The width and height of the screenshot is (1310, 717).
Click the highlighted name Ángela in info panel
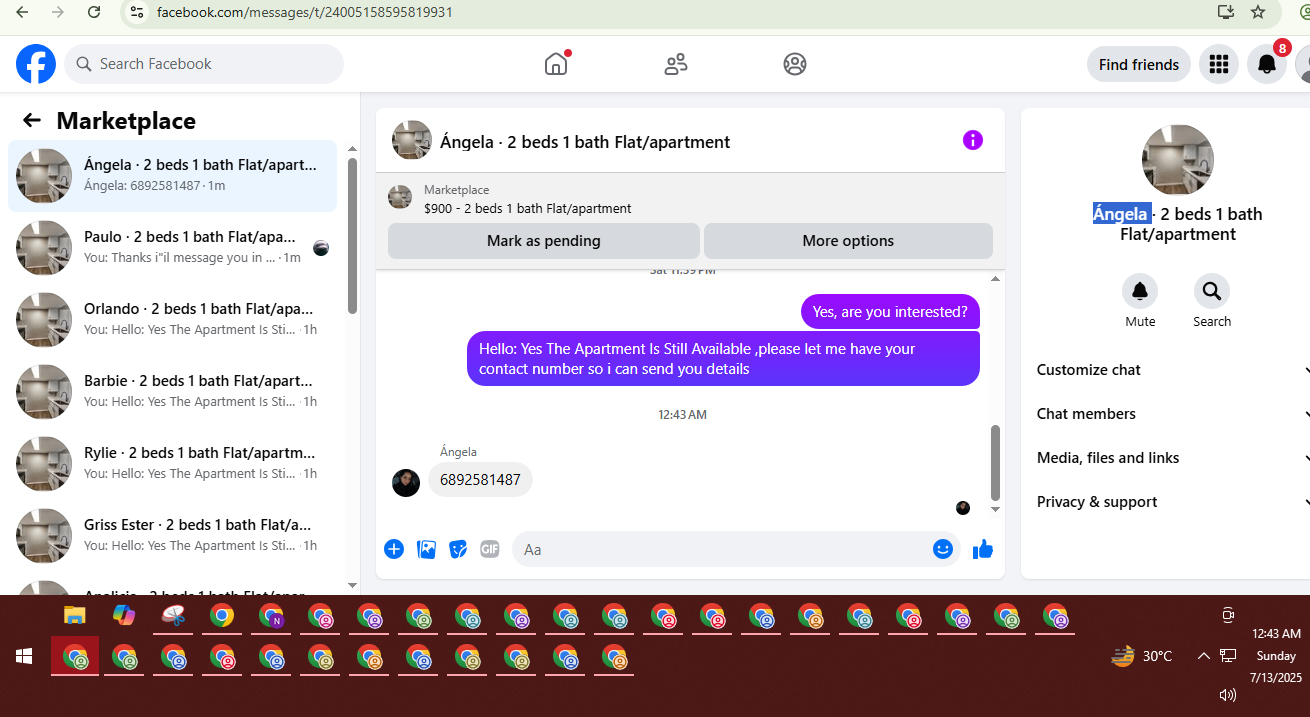tap(1120, 214)
